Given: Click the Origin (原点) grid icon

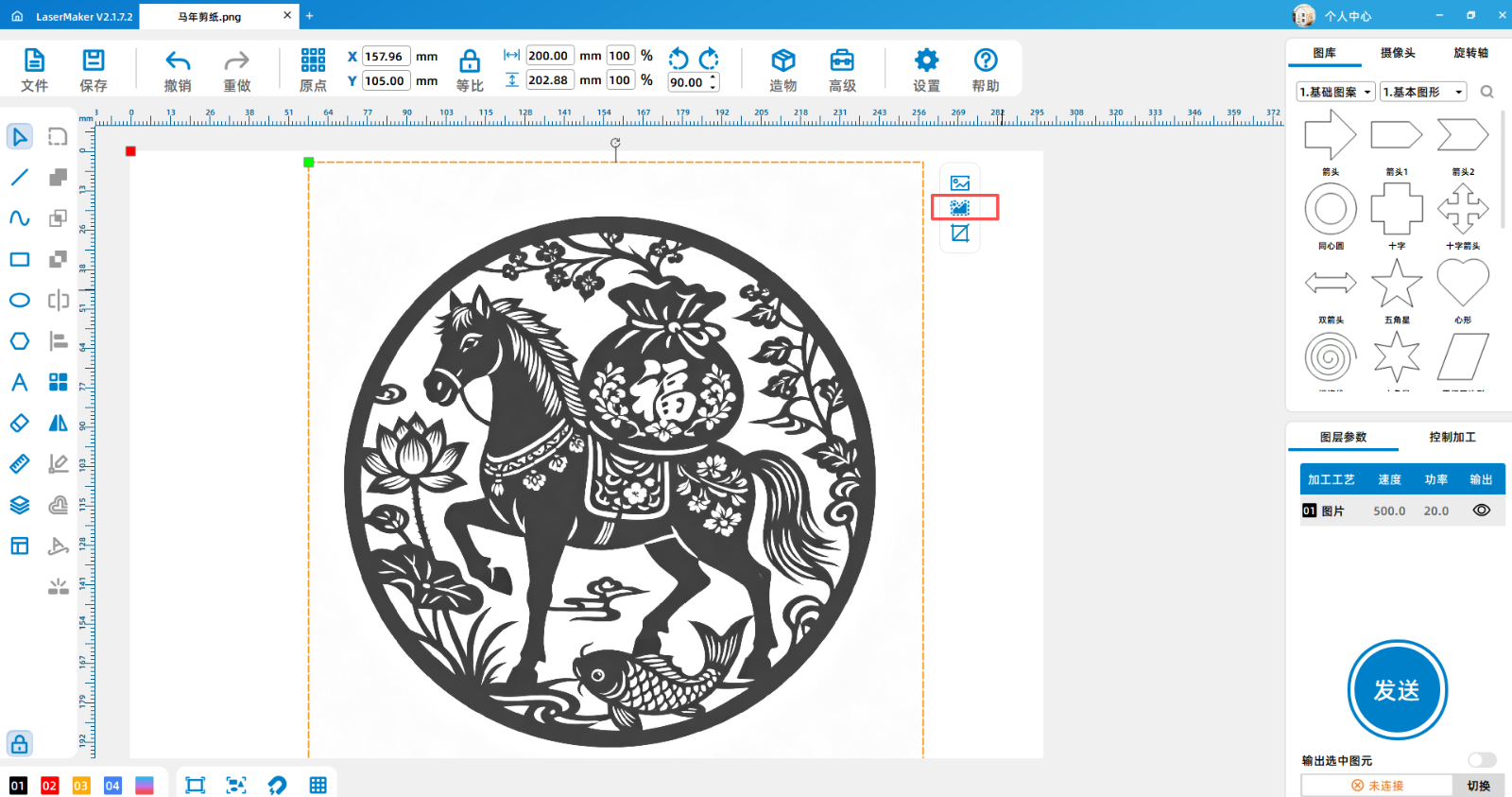Looking at the screenshot, I should [313, 62].
